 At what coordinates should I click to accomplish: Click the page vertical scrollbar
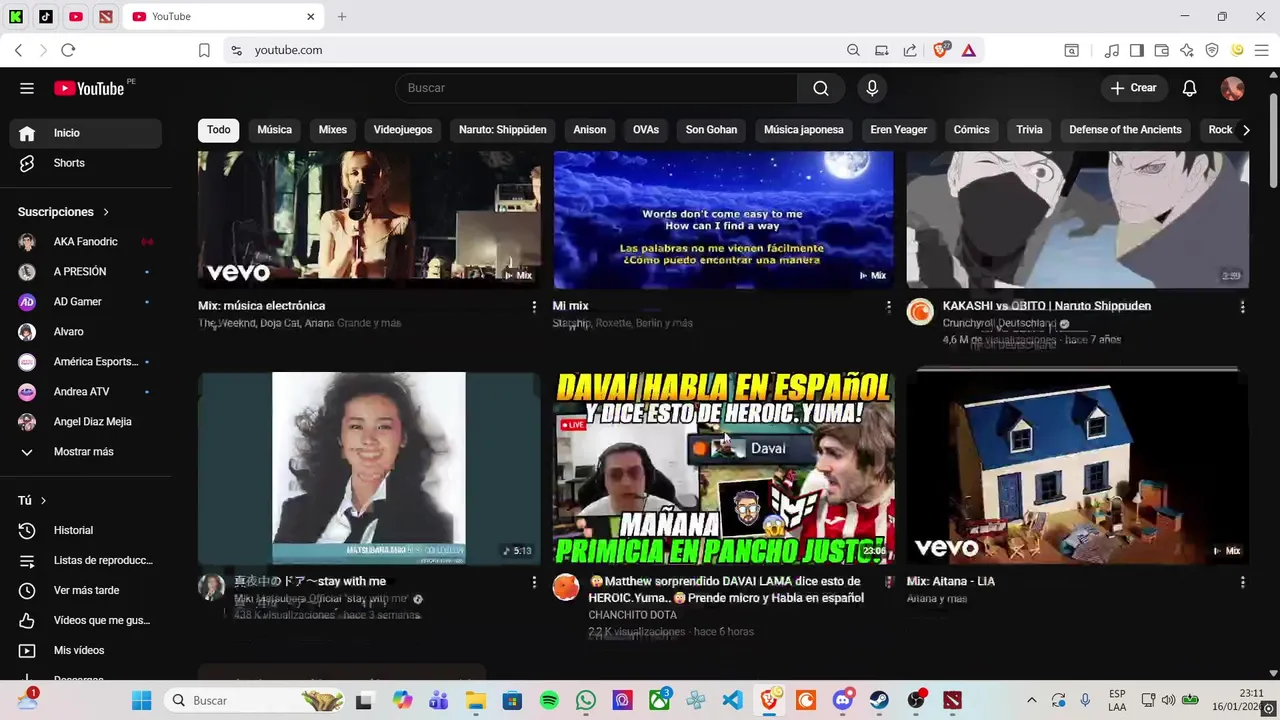click(x=1273, y=140)
